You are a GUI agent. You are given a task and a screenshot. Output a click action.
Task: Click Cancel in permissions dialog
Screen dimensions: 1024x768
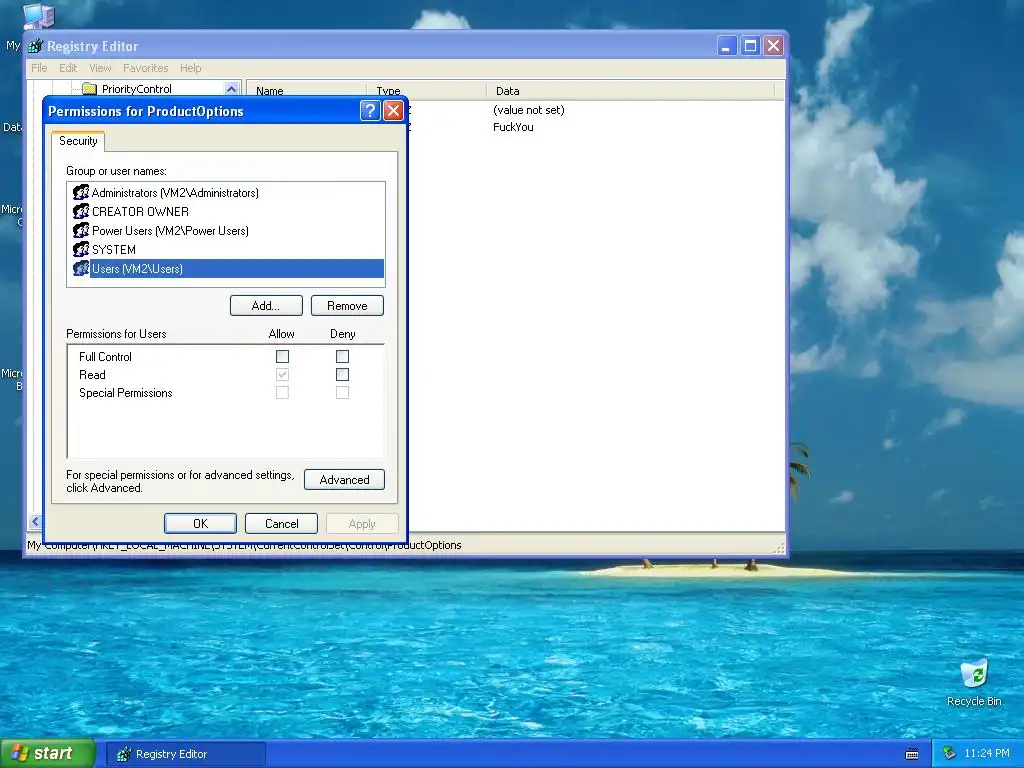[281, 524]
